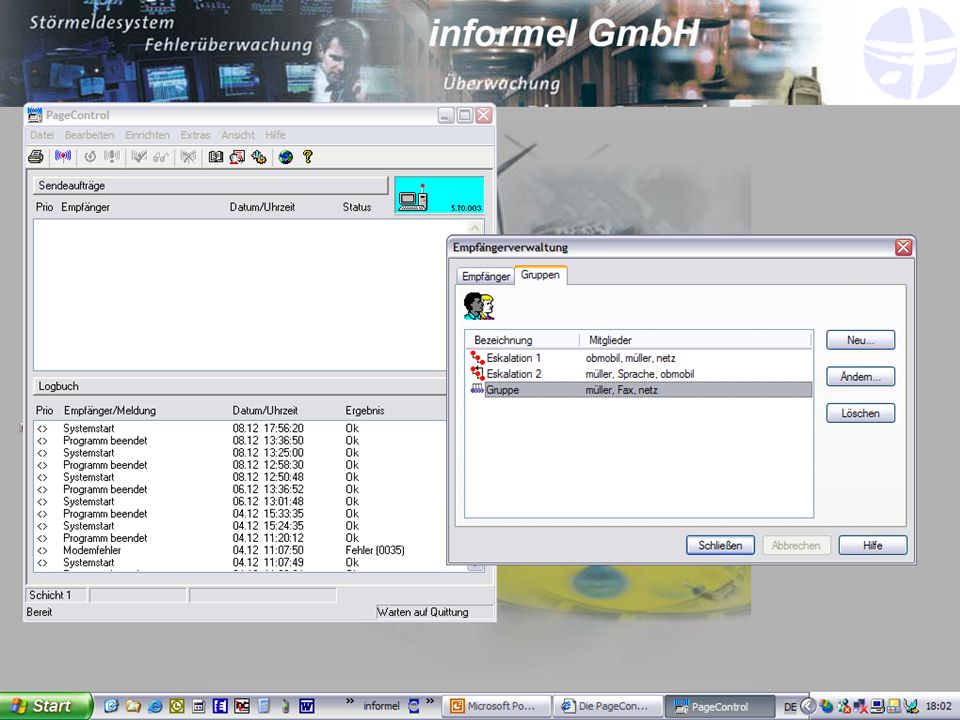Open the Datei menu
960x720 pixels.
coord(42,135)
